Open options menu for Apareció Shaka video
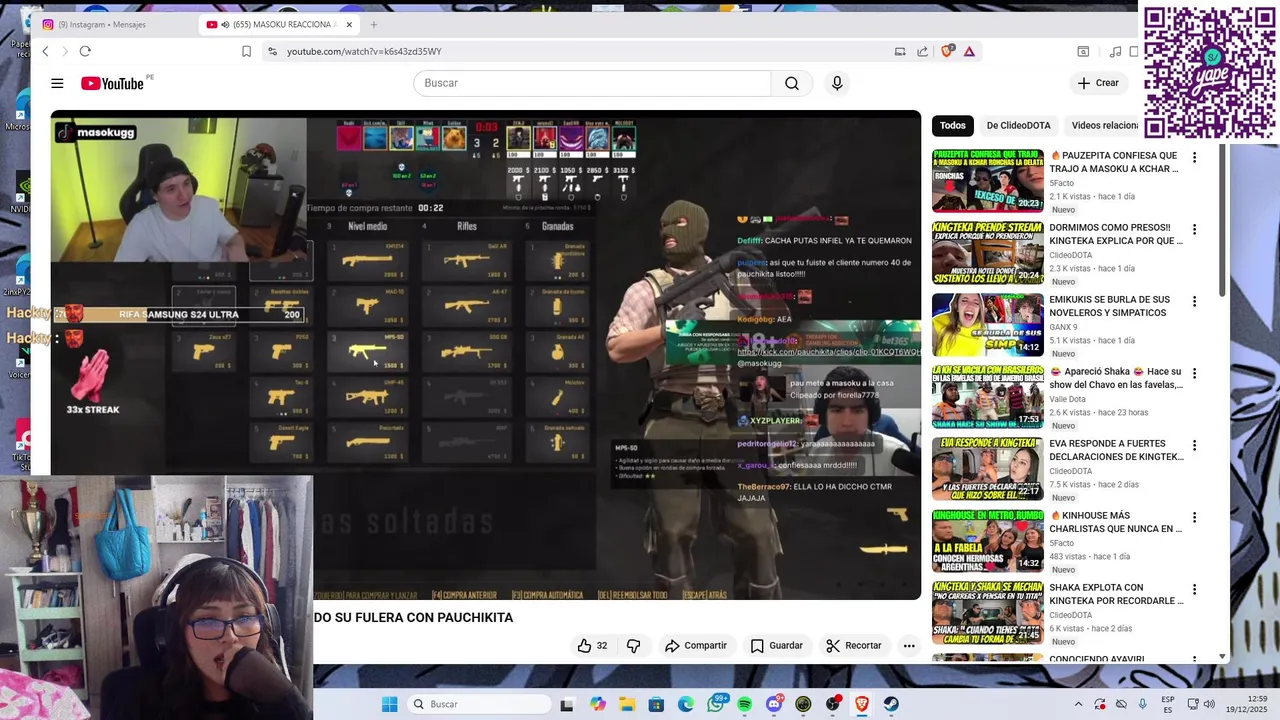1280x720 pixels. [x=1194, y=373]
